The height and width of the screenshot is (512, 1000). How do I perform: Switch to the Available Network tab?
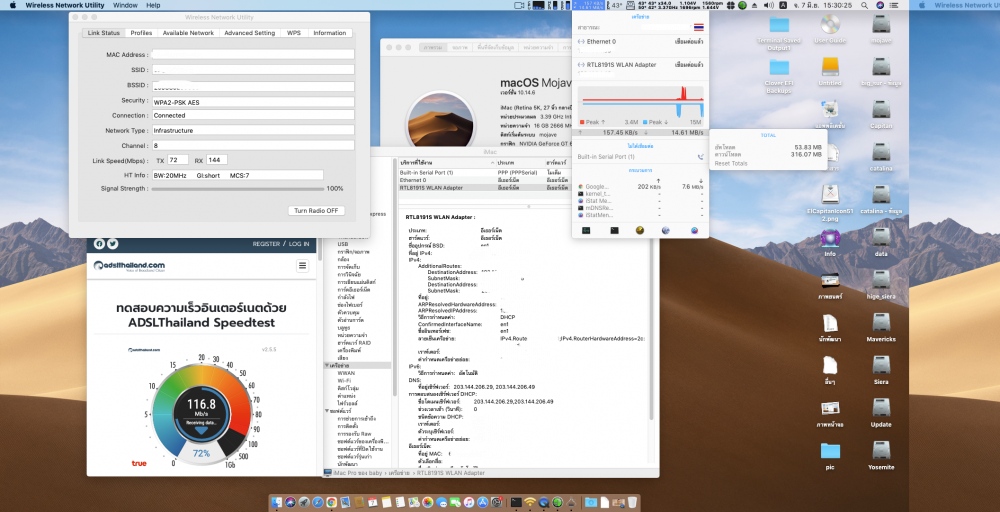(188, 33)
